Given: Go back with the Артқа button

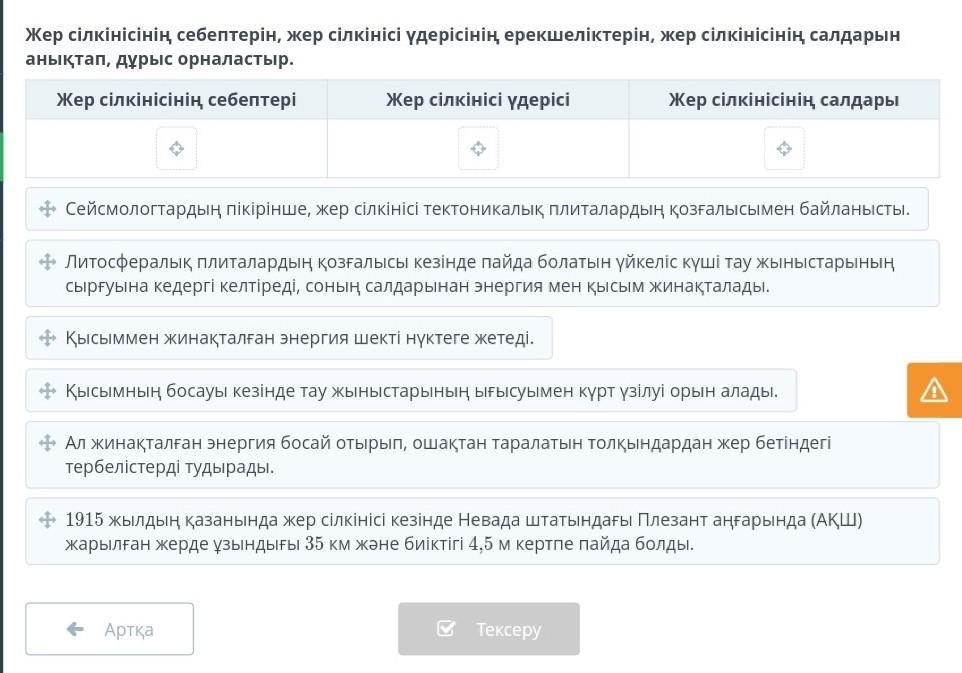Looking at the screenshot, I should [109, 629].
